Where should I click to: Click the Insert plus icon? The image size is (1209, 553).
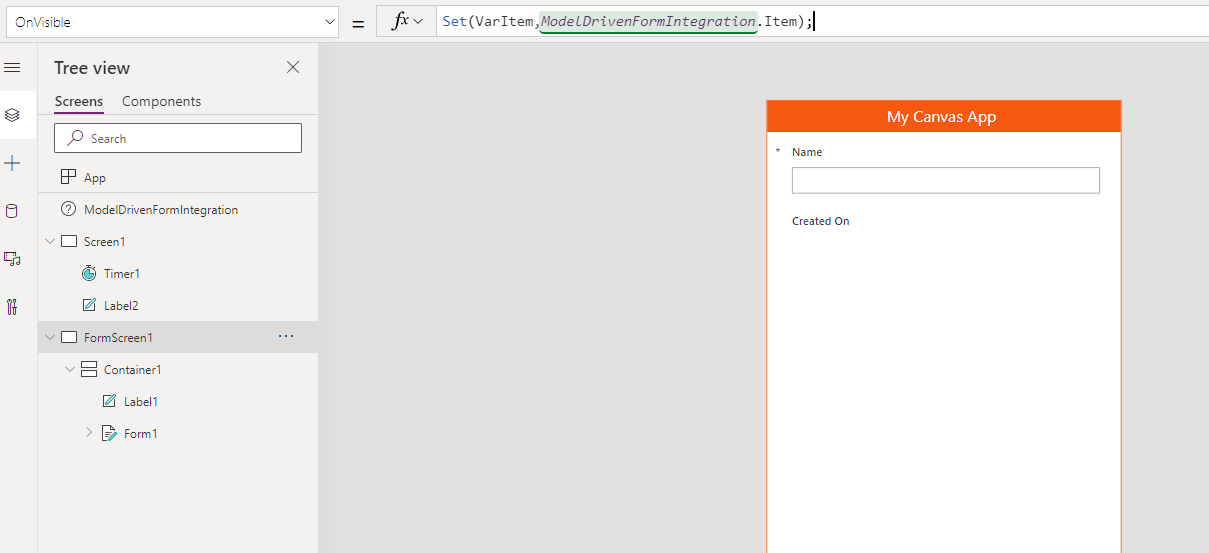coord(12,163)
